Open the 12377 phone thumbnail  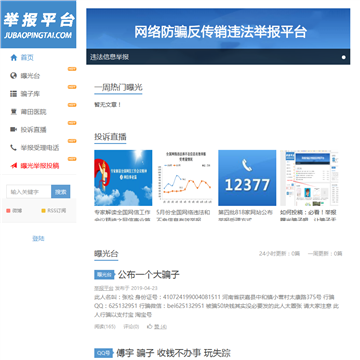pos(247,178)
